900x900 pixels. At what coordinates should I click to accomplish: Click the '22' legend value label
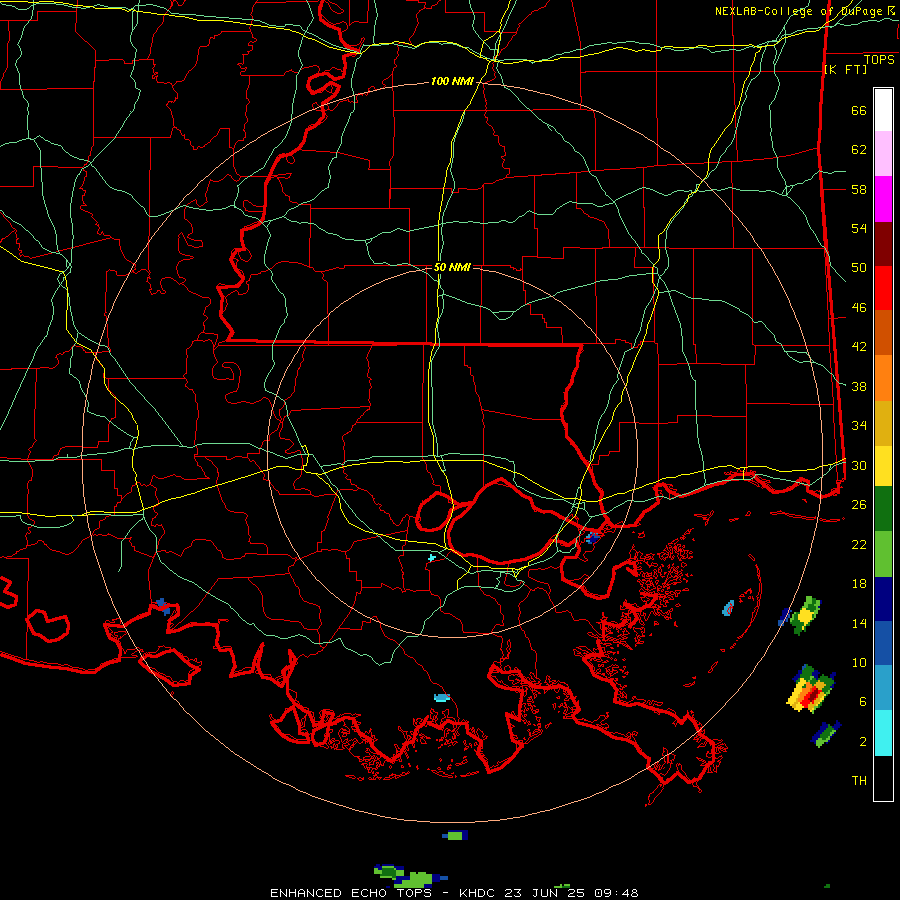point(859,544)
